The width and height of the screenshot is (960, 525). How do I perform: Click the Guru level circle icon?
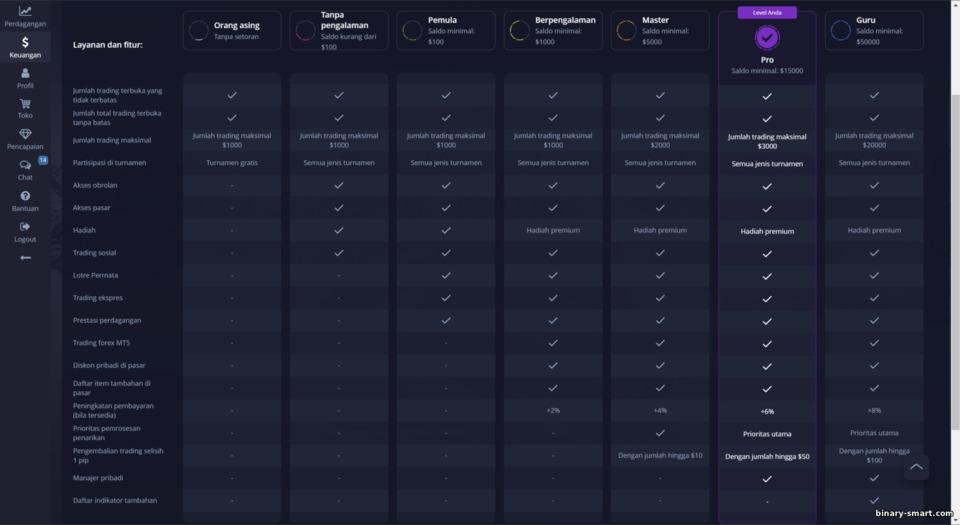pyautogui.click(x=841, y=31)
